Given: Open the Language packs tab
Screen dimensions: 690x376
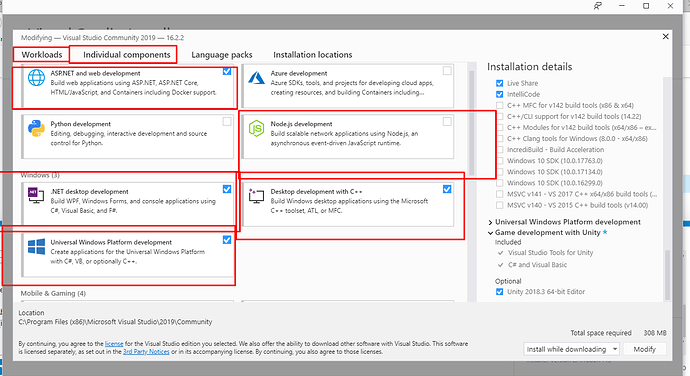Looking at the screenshot, I should (222, 55).
